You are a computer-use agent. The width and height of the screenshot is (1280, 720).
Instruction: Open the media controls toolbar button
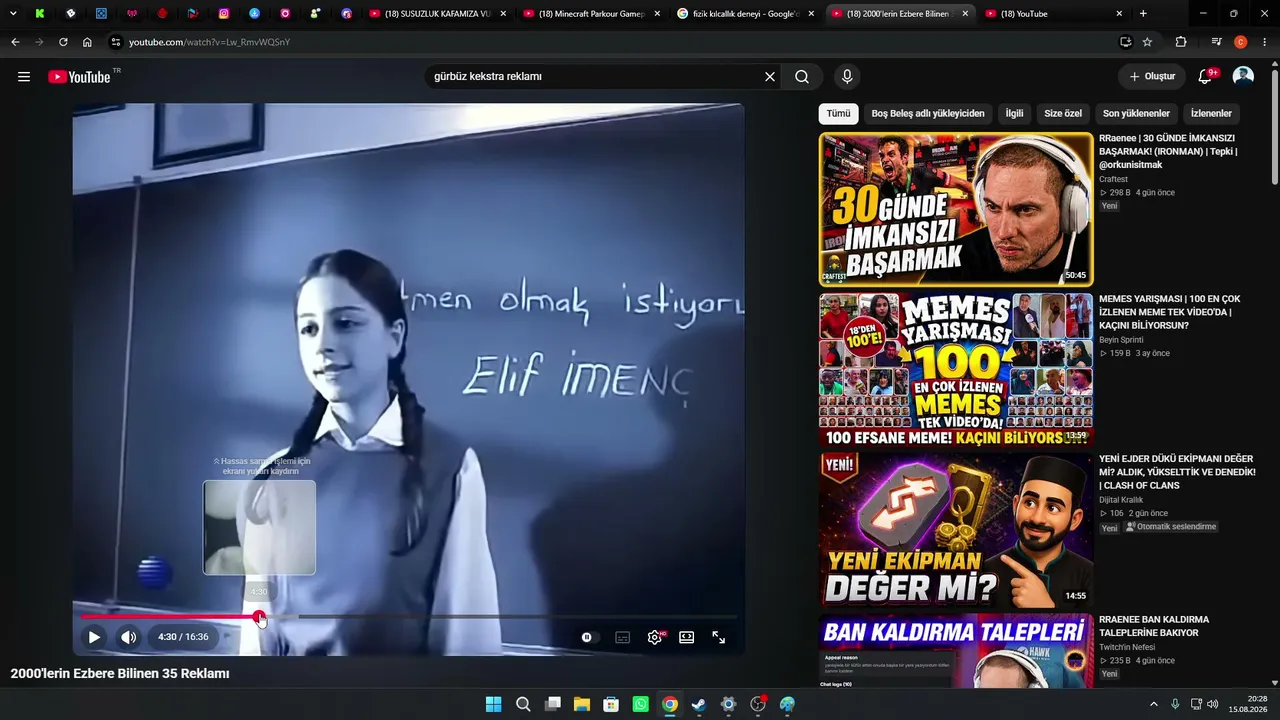tap(1216, 42)
